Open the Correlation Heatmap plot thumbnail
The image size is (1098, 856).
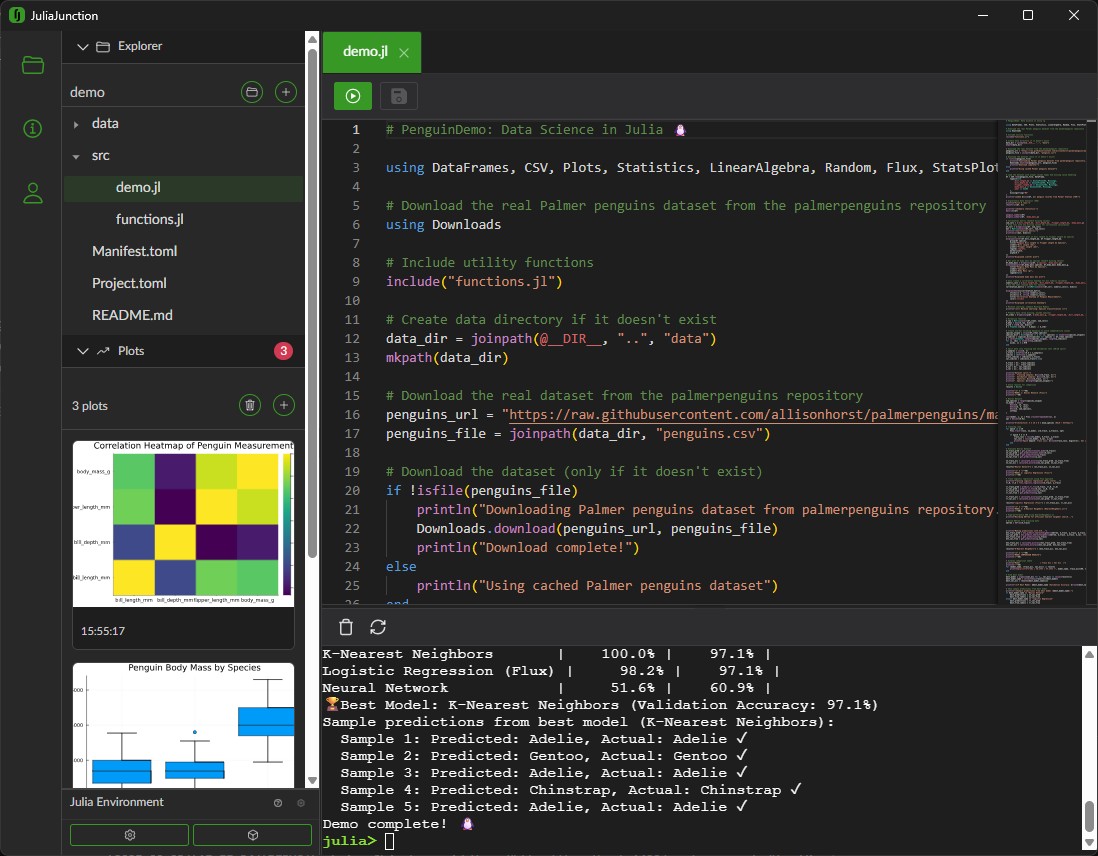[183, 523]
